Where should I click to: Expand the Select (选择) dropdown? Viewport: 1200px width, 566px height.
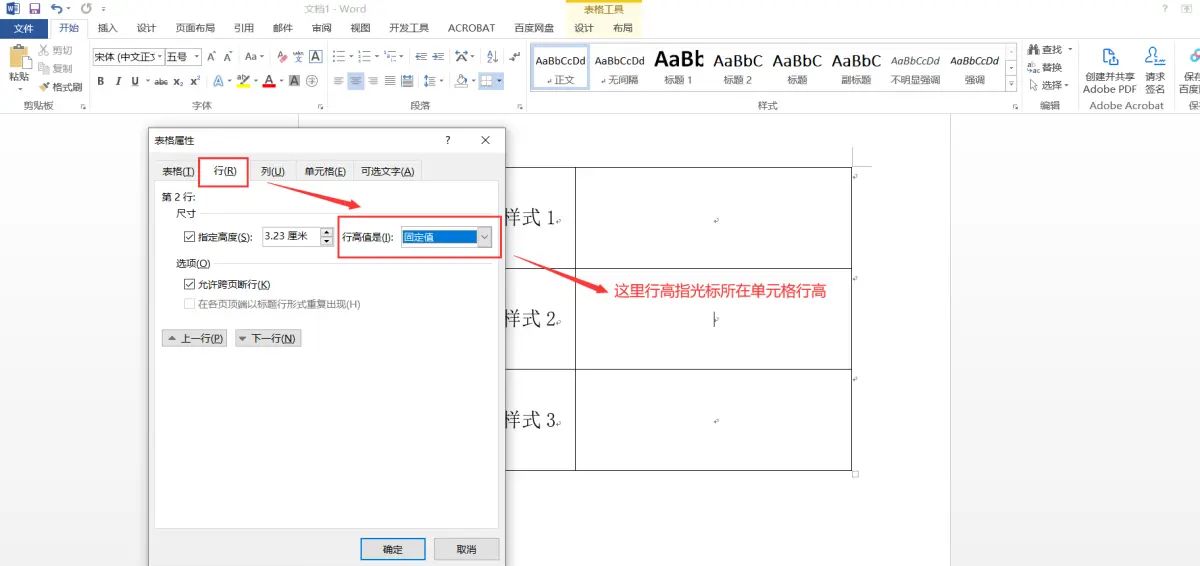pos(1068,85)
